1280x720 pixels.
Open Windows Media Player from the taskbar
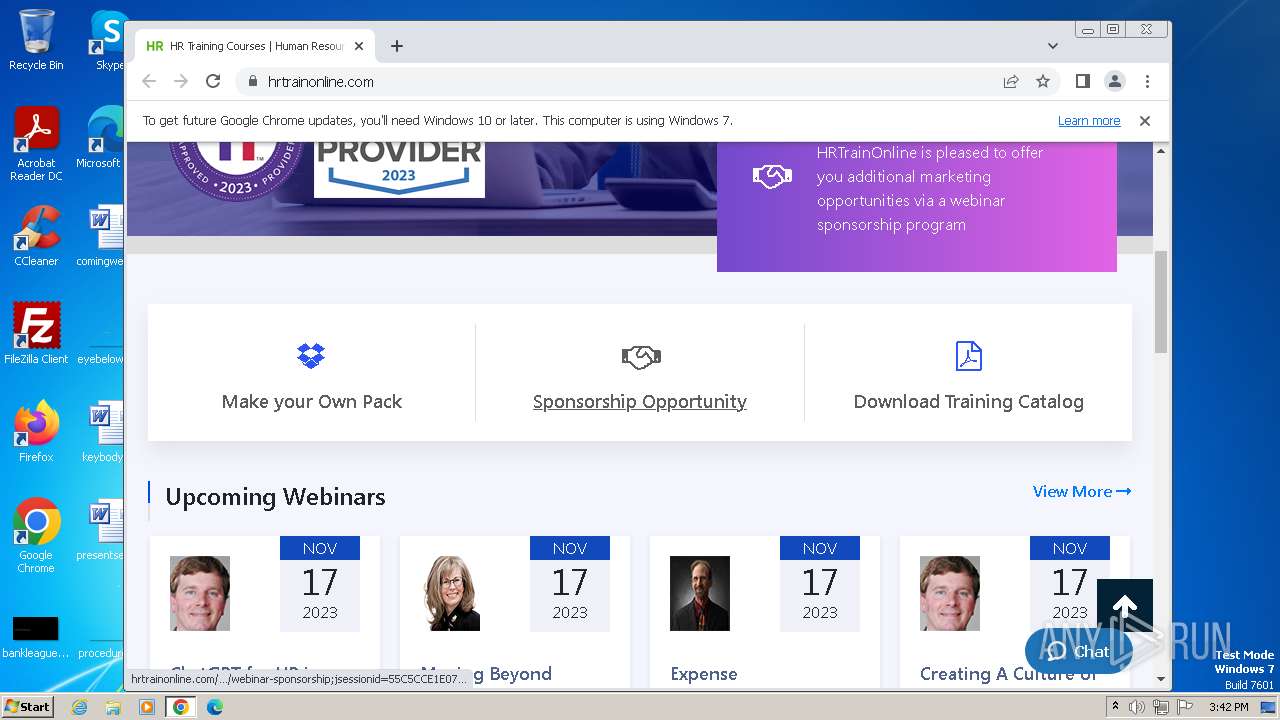[147, 707]
